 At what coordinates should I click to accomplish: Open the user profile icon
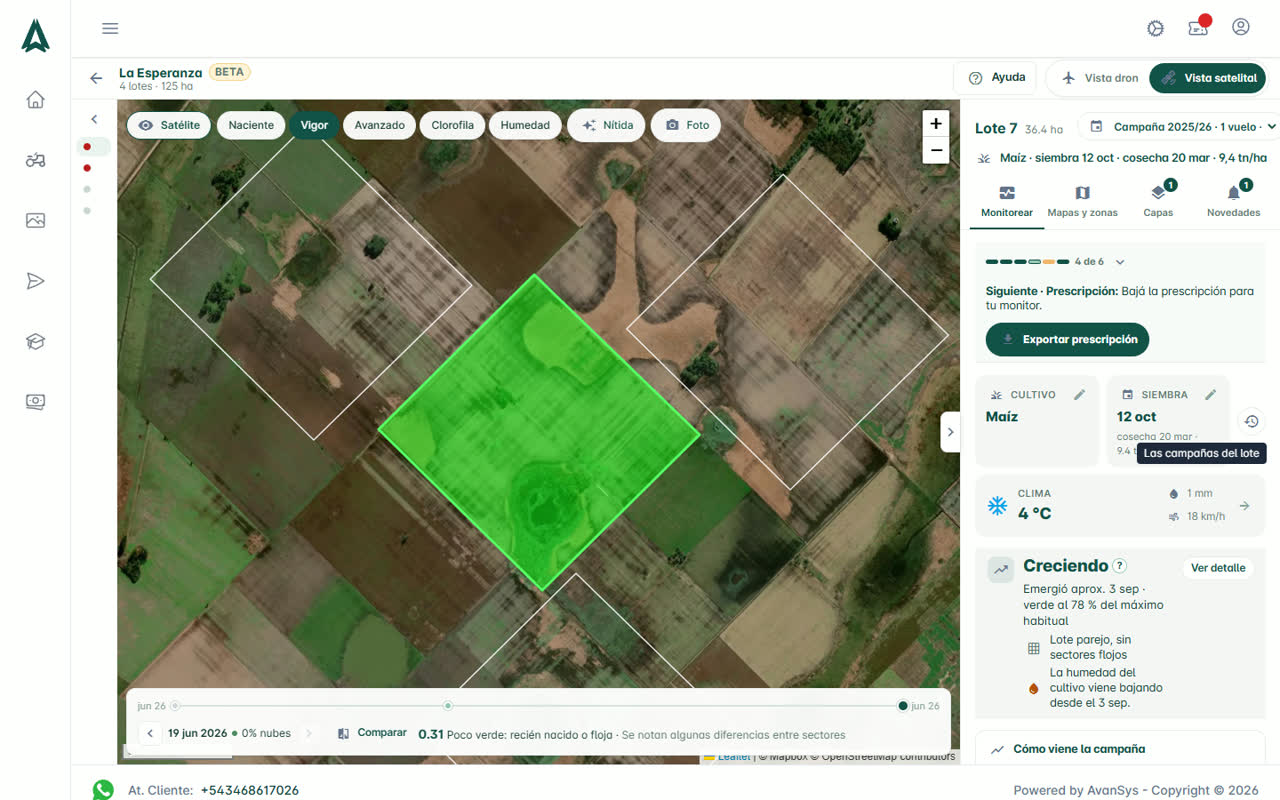click(x=1241, y=27)
